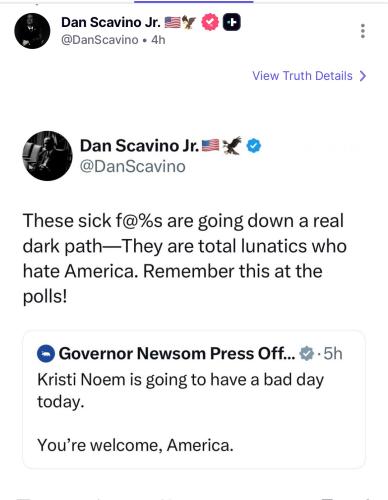This screenshot has width=388, height=500.
Task: Click the US flag emoji in the top header name
Action: point(172,23)
